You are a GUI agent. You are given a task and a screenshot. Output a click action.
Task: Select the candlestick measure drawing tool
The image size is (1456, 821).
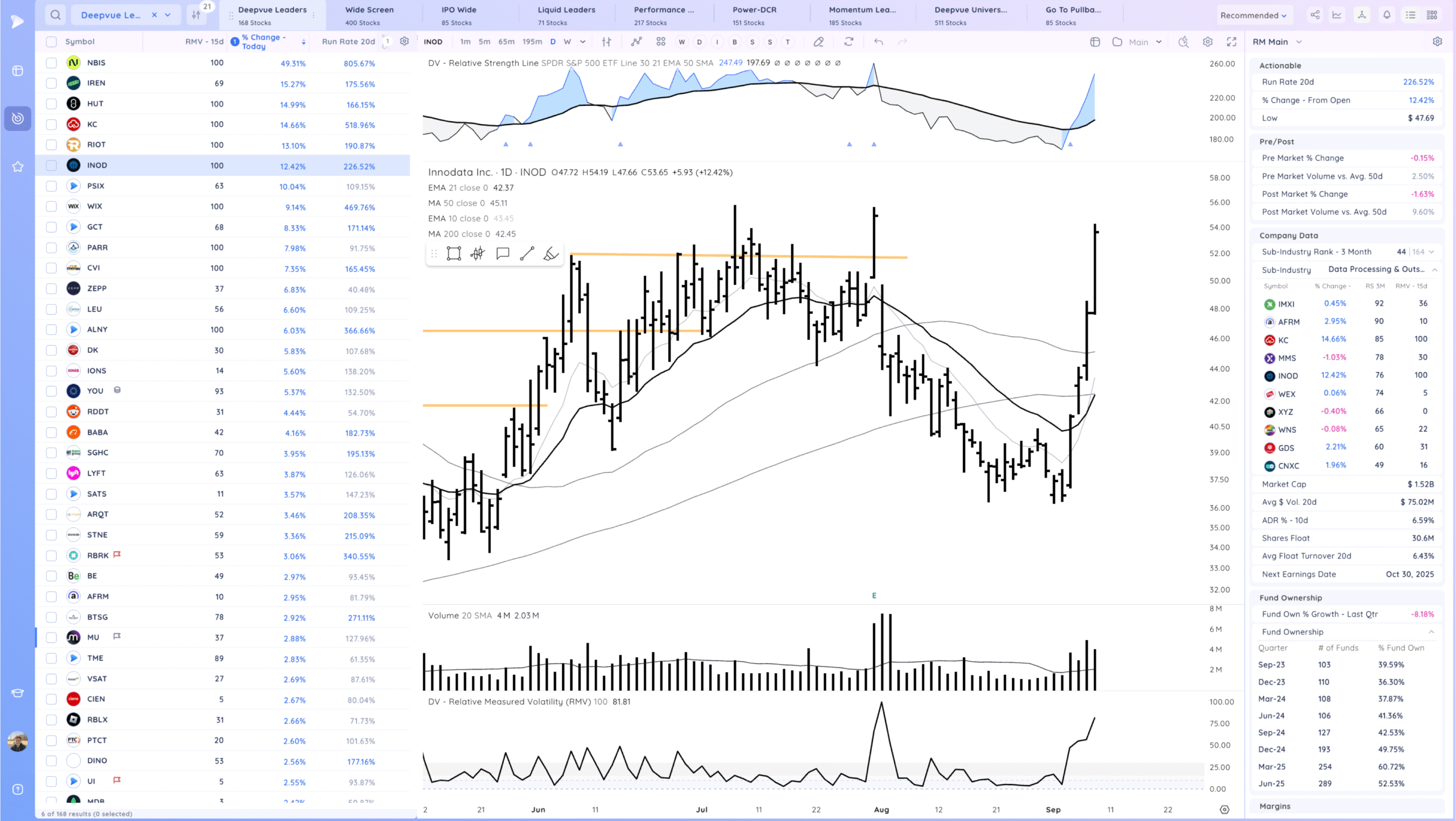[x=478, y=254]
